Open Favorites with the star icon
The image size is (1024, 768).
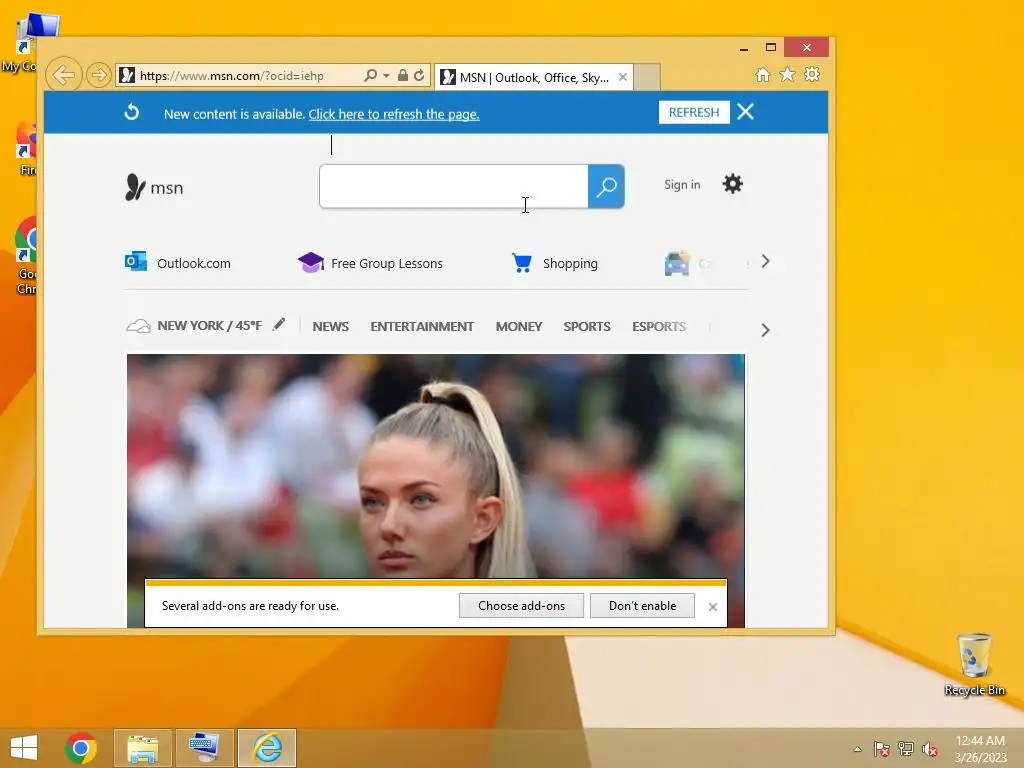[788, 74]
